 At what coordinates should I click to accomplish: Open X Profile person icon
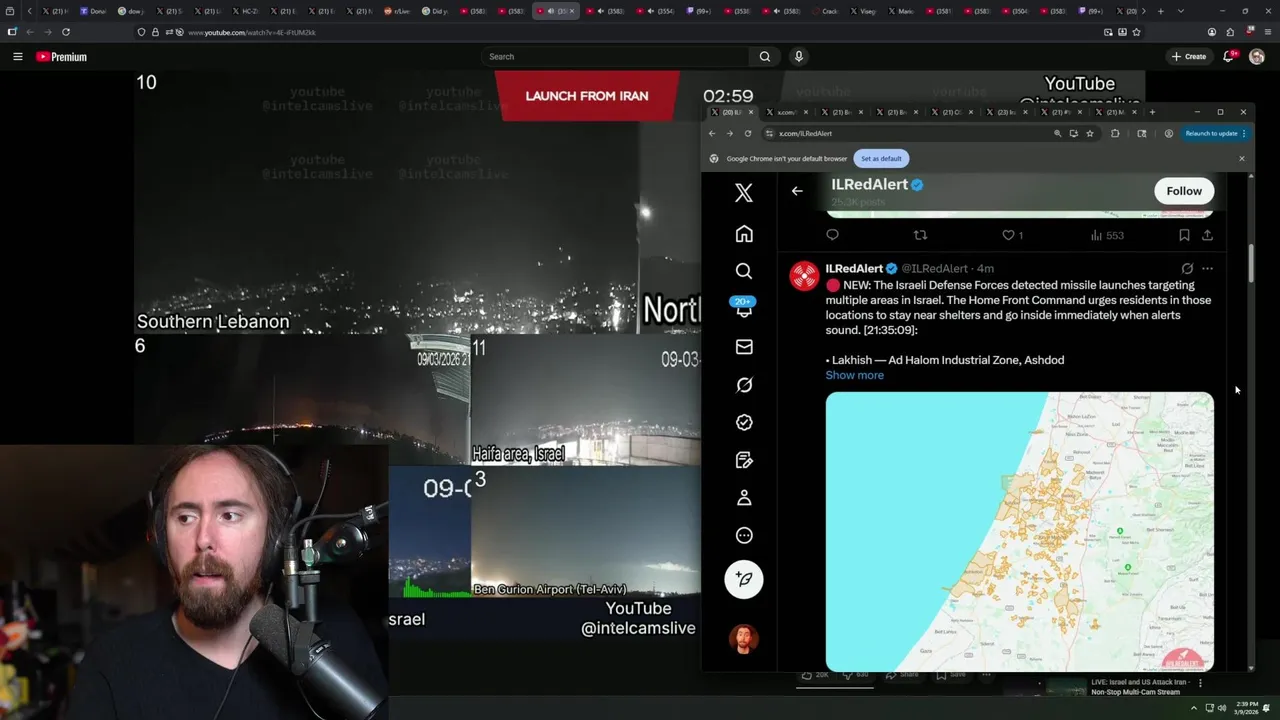click(744, 498)
